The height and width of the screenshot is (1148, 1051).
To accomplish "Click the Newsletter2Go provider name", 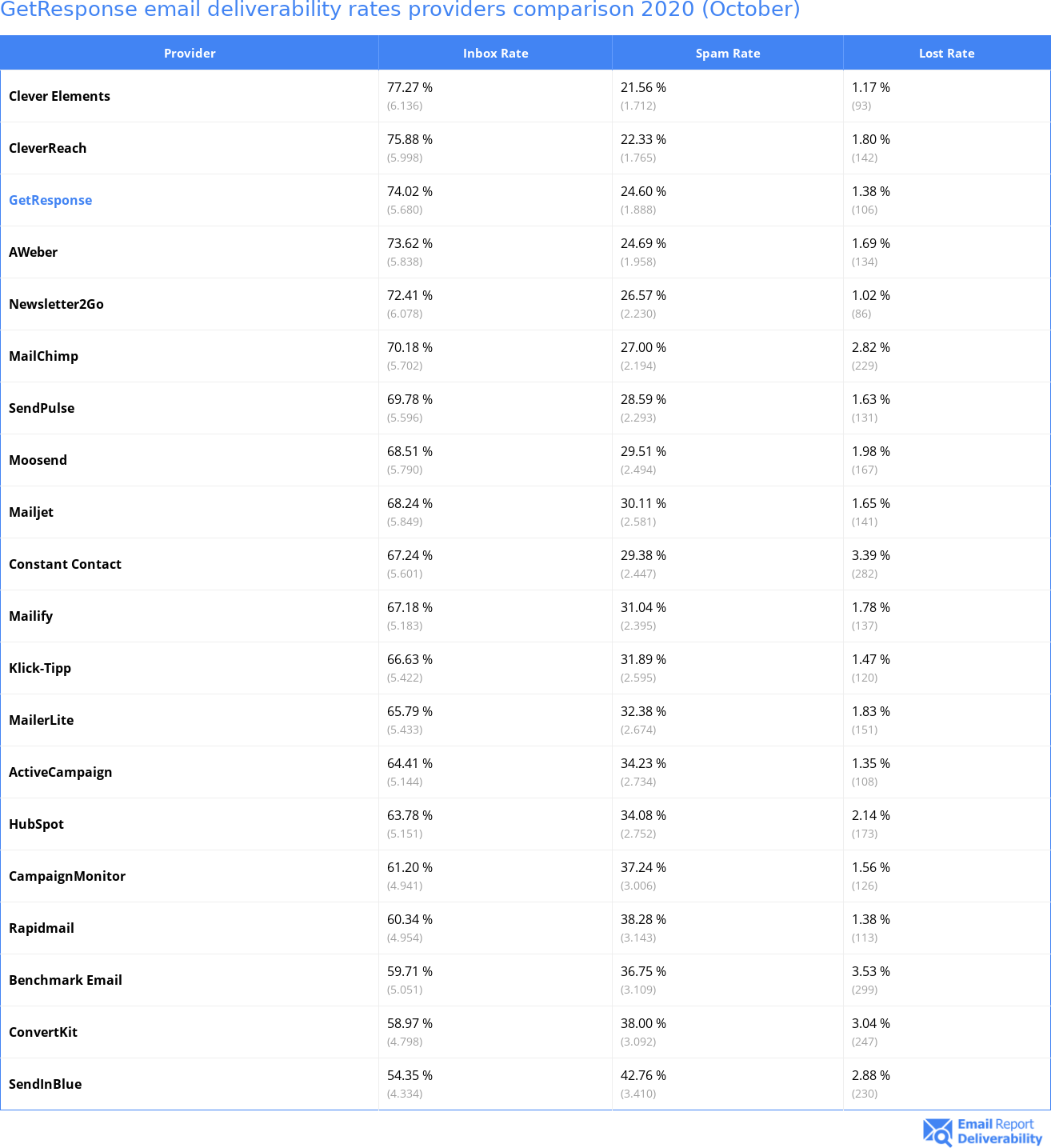I will coord(56,304).
